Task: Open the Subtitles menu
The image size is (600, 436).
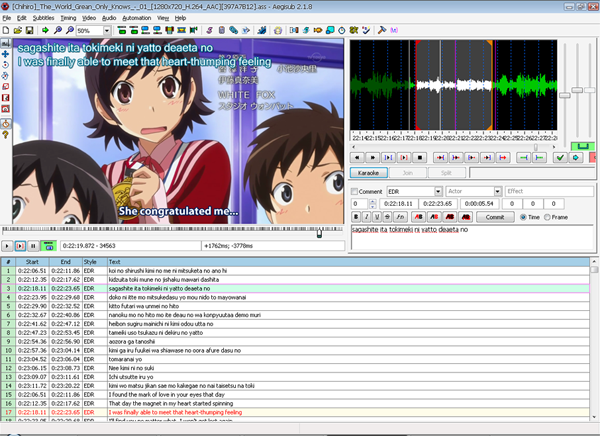Action: pyautogui.click(x=43, y=18)
